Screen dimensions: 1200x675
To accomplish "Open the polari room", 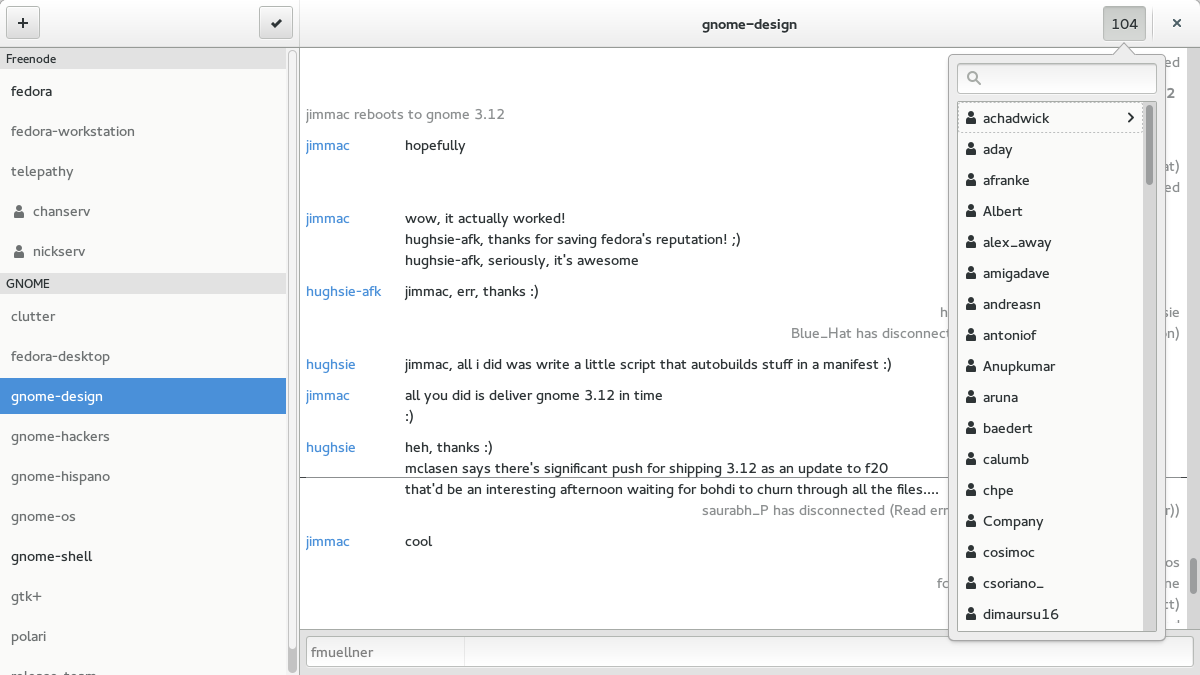I will [143, 636].
